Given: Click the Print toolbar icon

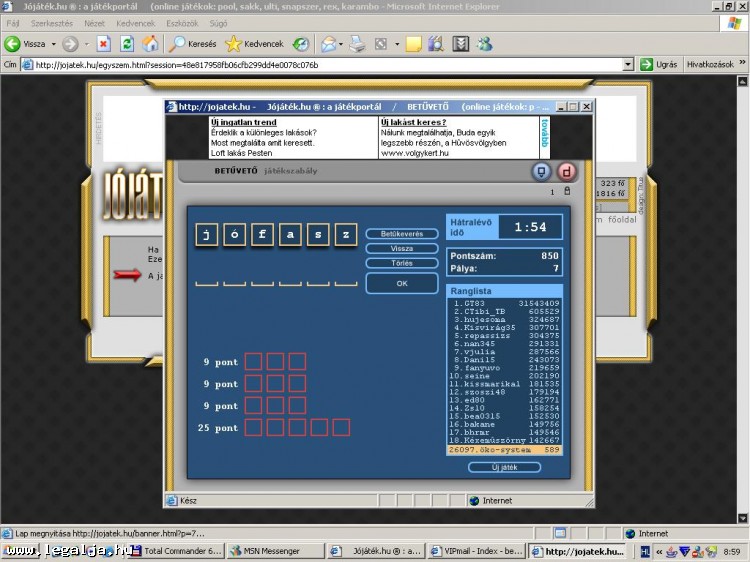Looking at the screenshot, I should 358,44.
